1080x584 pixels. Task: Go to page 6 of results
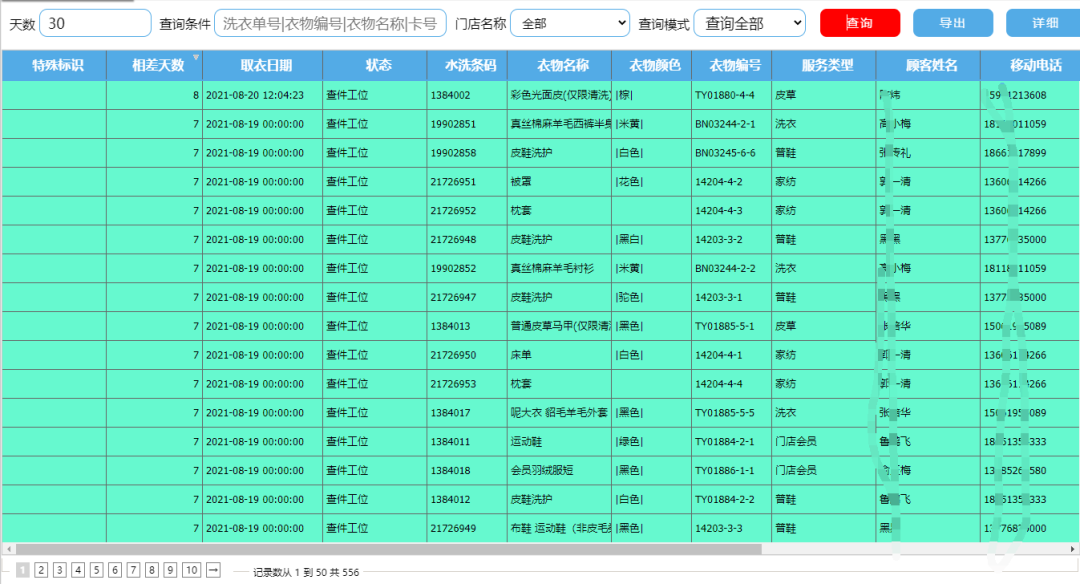click(115, 570)
